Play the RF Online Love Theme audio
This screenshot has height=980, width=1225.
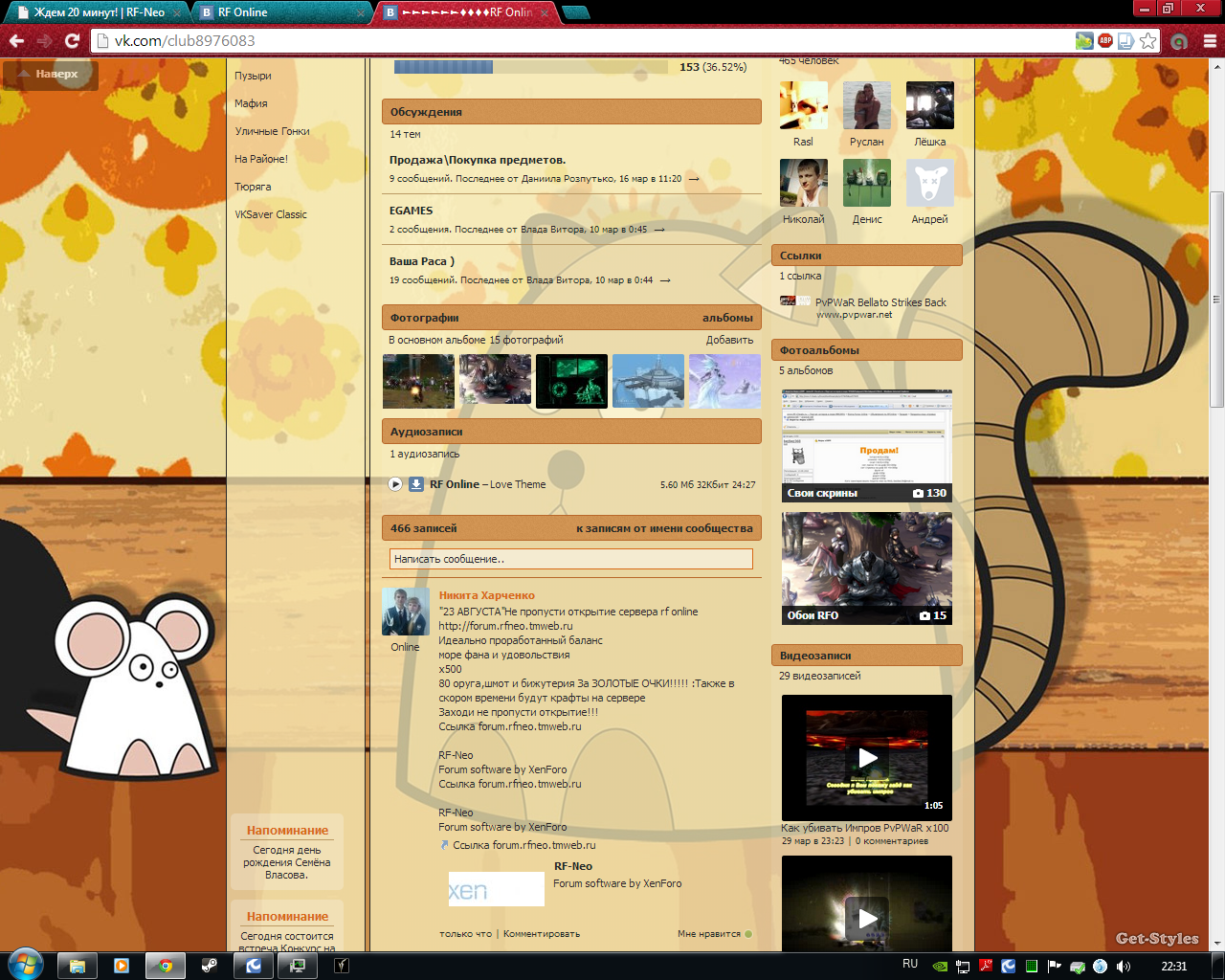pyautogui.click(x=395, y=484)
